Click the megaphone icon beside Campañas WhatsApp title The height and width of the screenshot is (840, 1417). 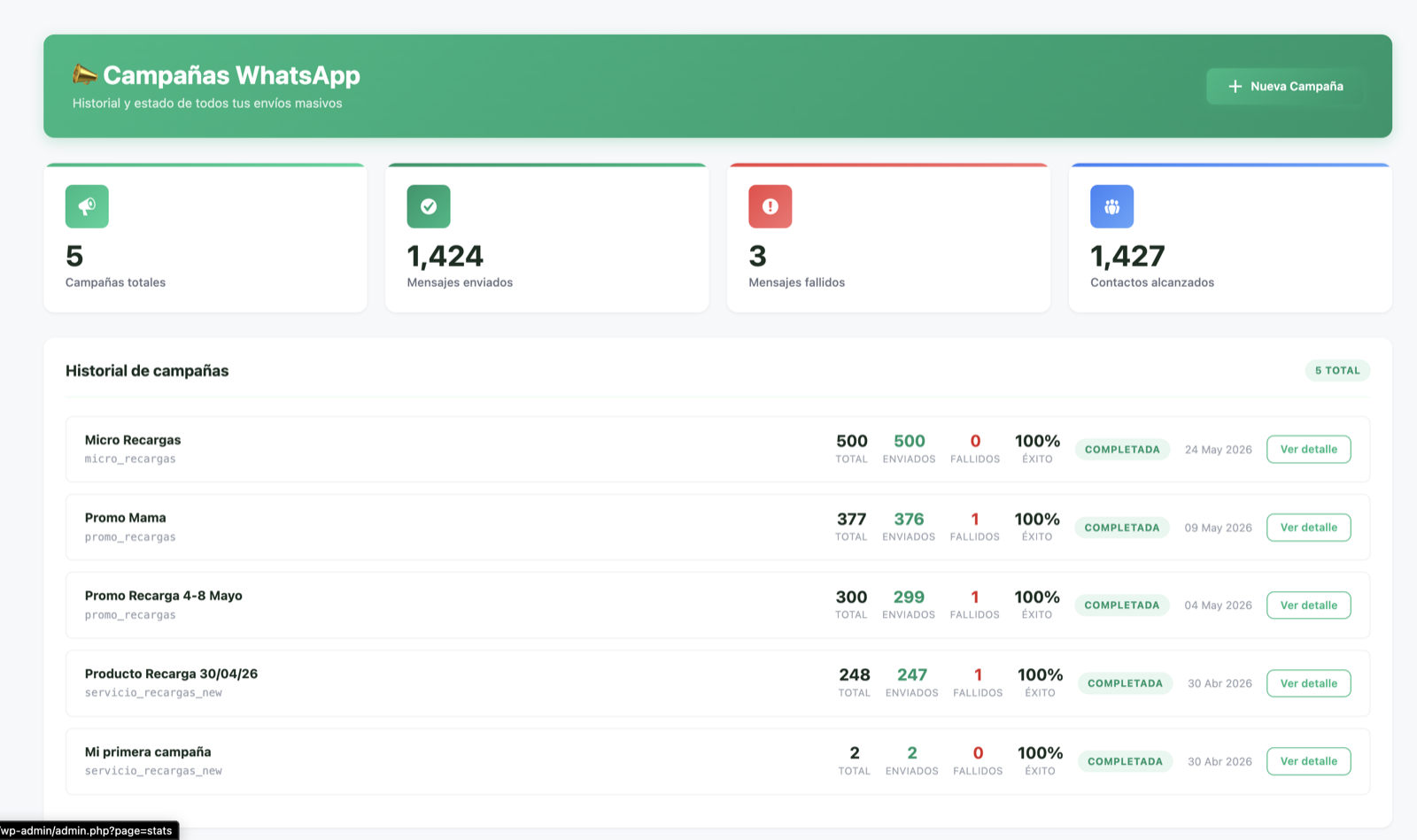85,74
